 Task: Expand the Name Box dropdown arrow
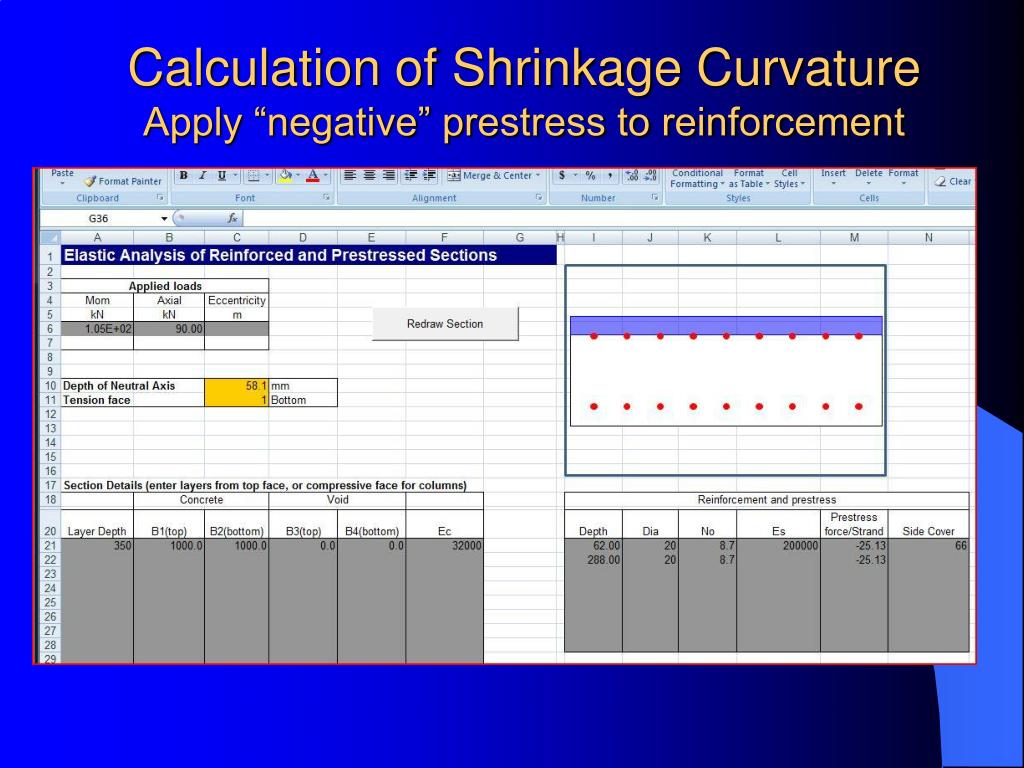(164, 219)
